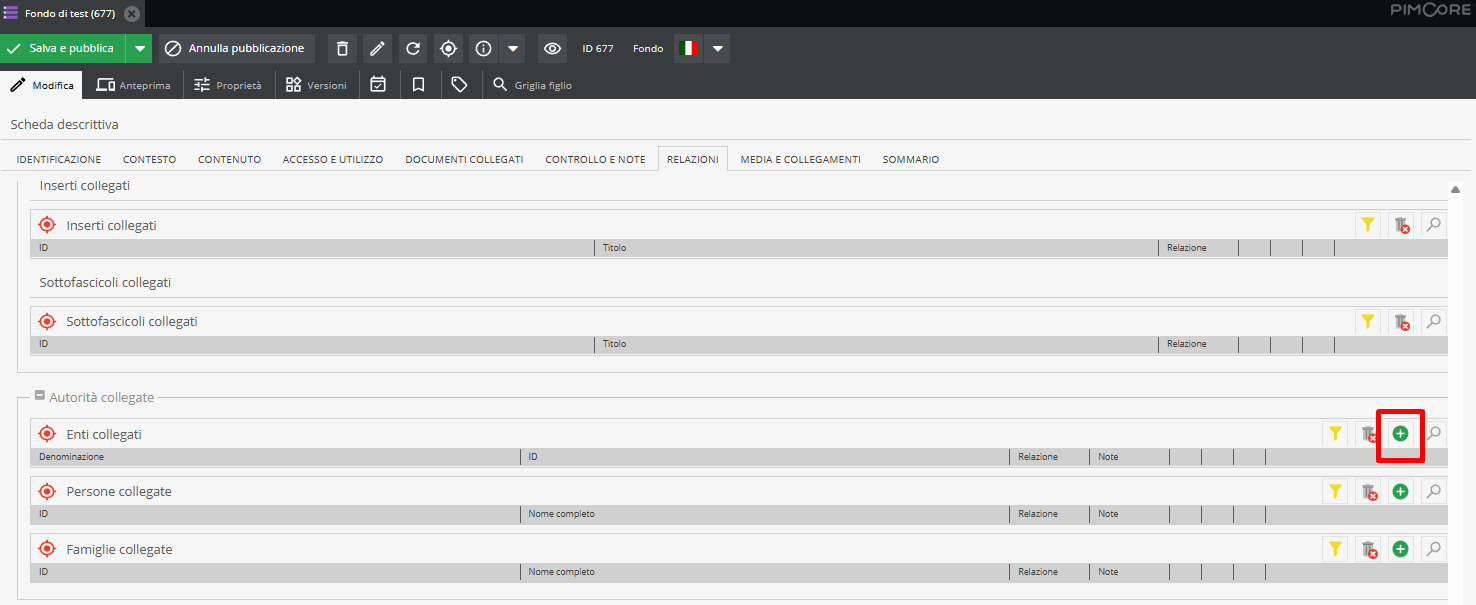Toggle filter icon for Famiglie collegate
The width and height of the screenshot is (1476, 605).
pyautogui.click(x=1334, y=549)
